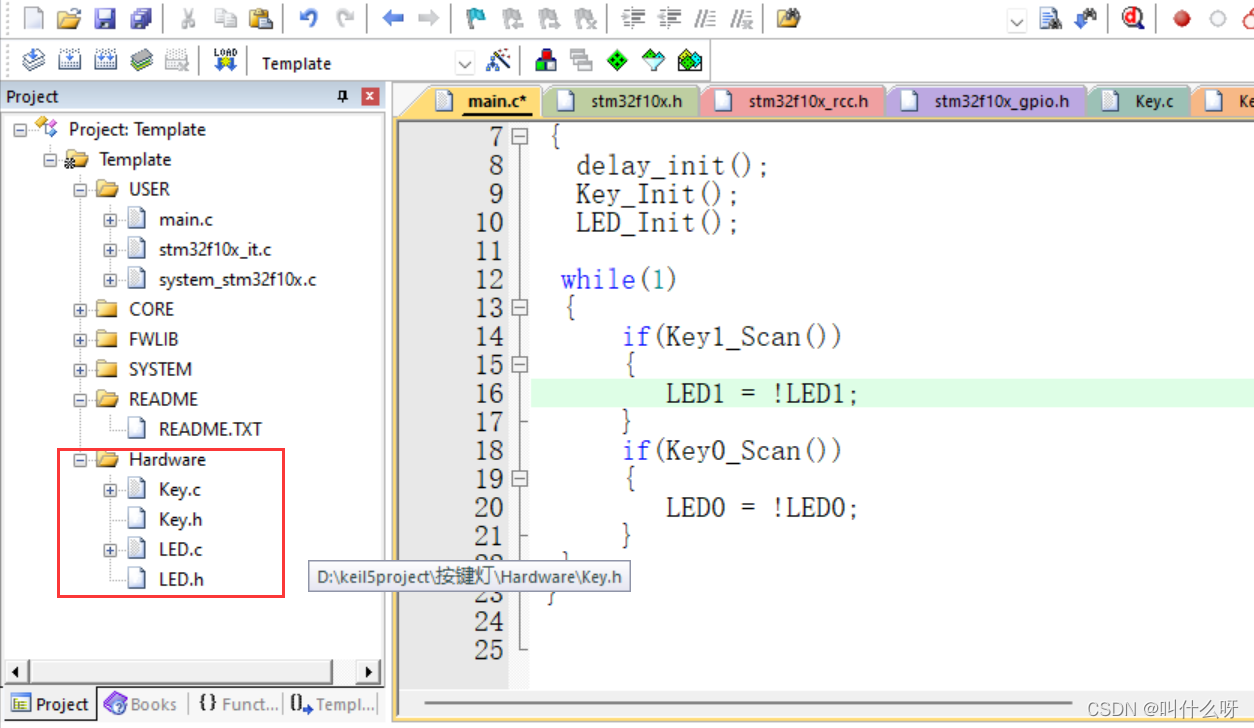Expand the CORE group

tap(80, 309)
